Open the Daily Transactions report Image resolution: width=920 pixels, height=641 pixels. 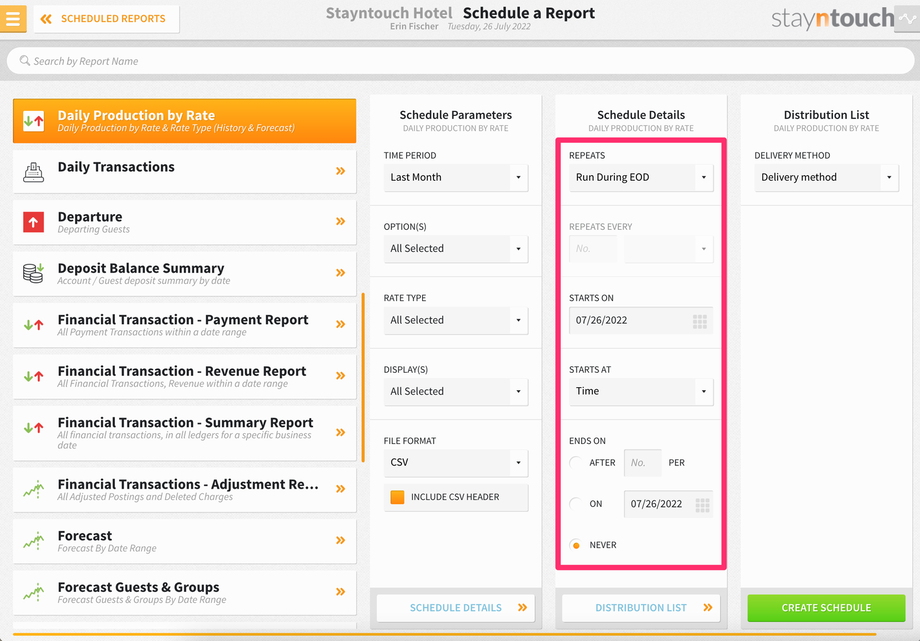click(184, 171)
